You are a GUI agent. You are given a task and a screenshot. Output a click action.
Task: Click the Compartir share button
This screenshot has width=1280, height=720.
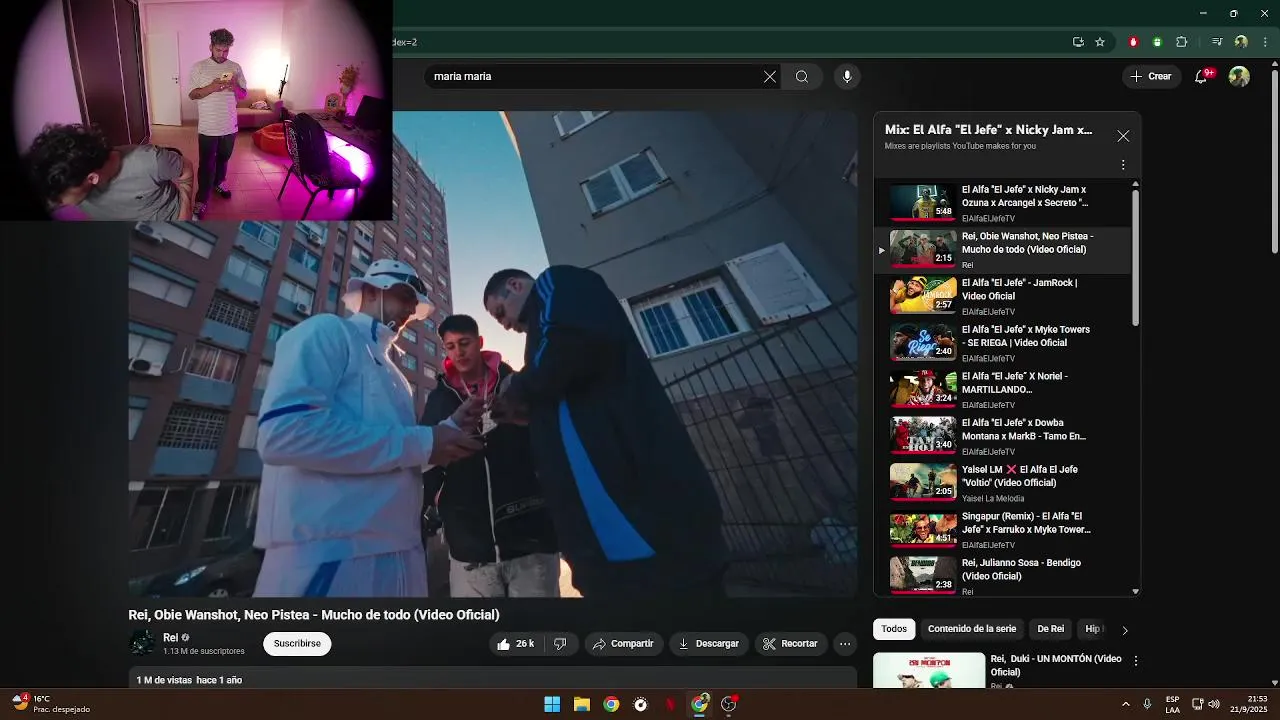(622, 644)
